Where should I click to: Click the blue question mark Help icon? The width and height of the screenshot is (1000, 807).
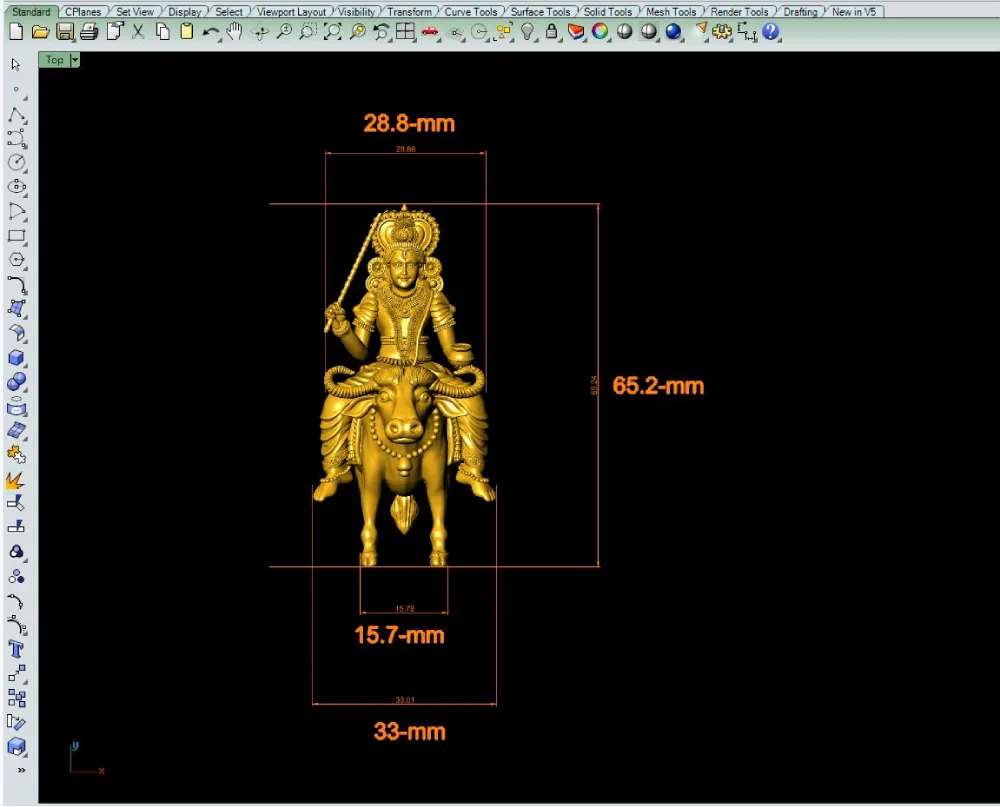coord(770,31)
